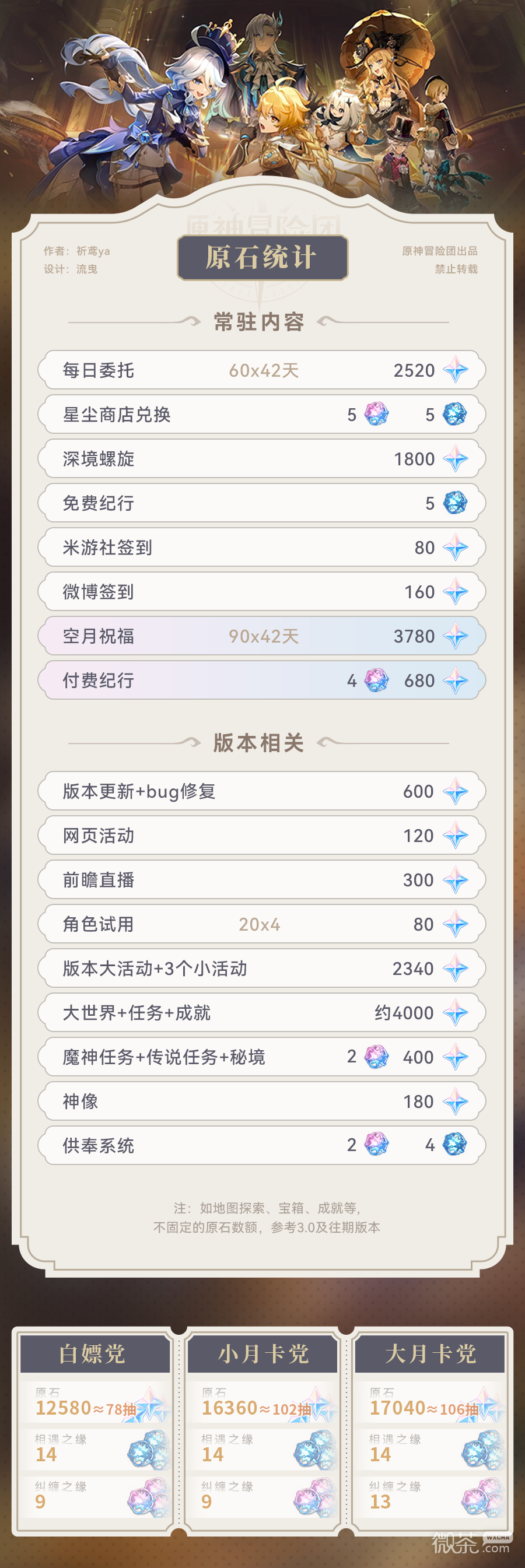Click the 17040≈106抽 primogem total
This screenshot has width=525, height=1568.
424,1408
